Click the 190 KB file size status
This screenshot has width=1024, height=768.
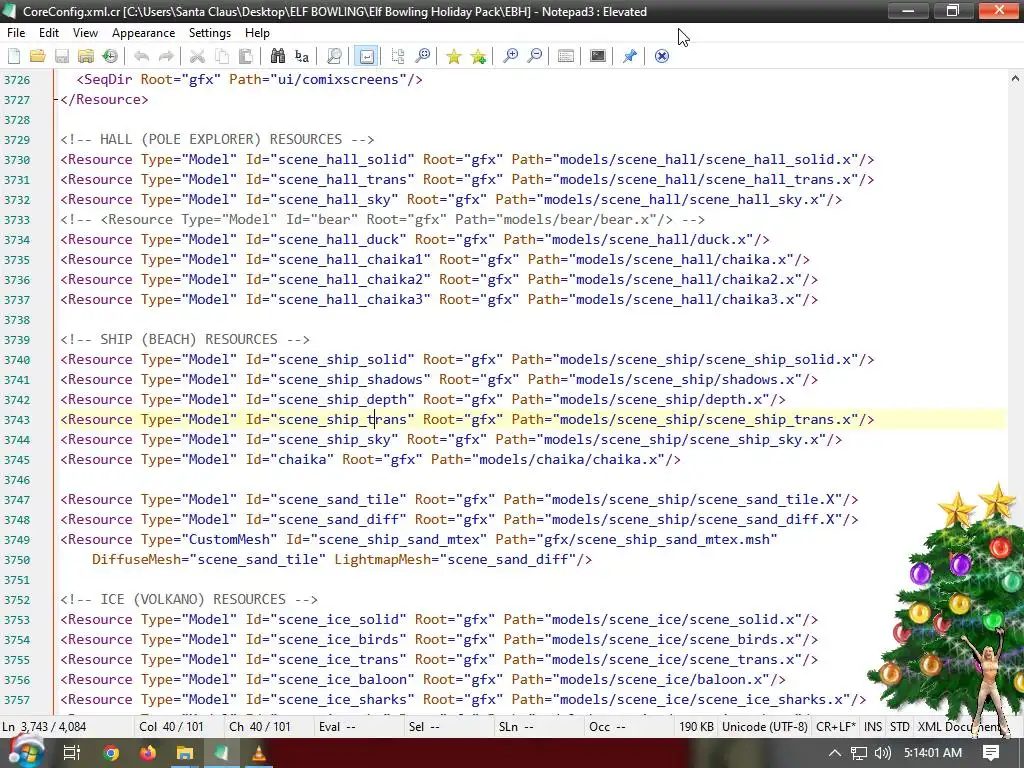(x=696, y=726)
